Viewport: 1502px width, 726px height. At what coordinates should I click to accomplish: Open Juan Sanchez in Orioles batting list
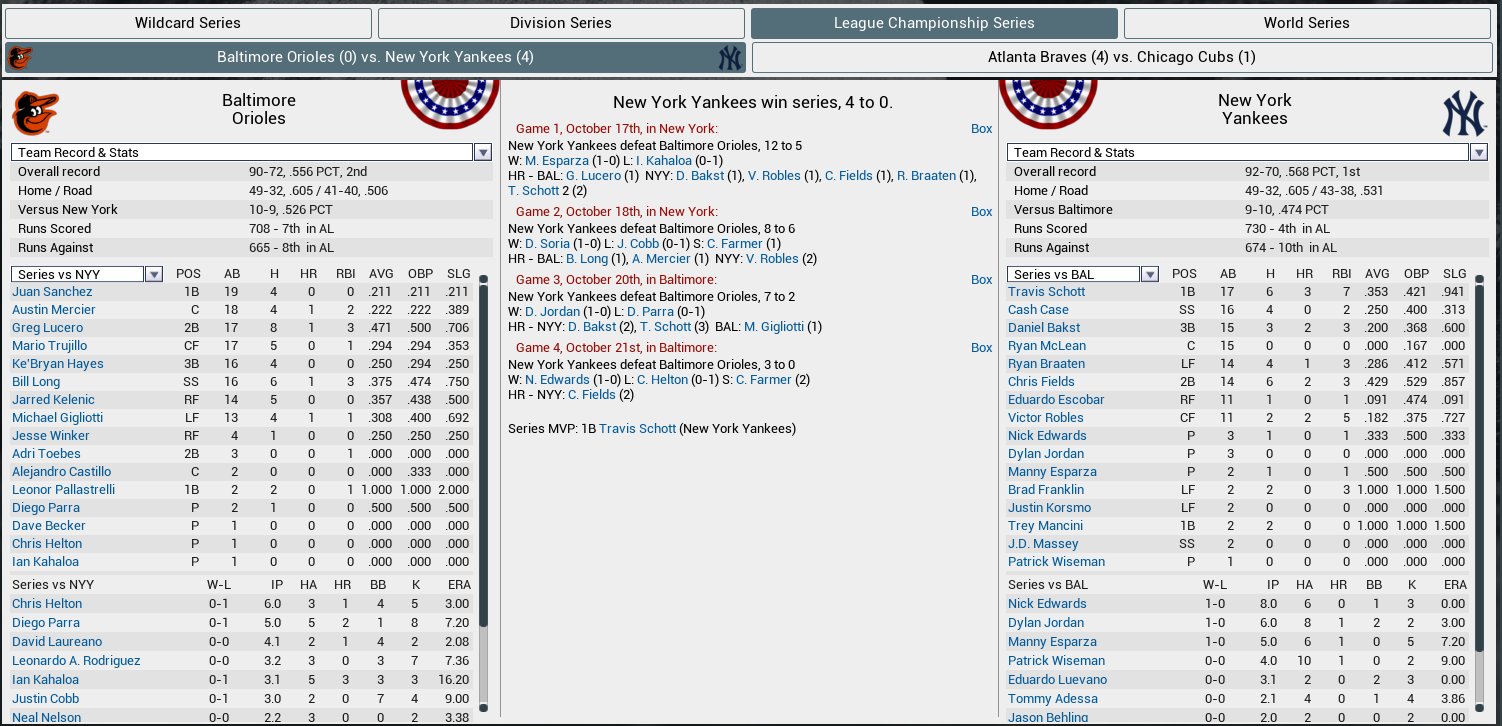pyautogui.click(x=52, y=292)
